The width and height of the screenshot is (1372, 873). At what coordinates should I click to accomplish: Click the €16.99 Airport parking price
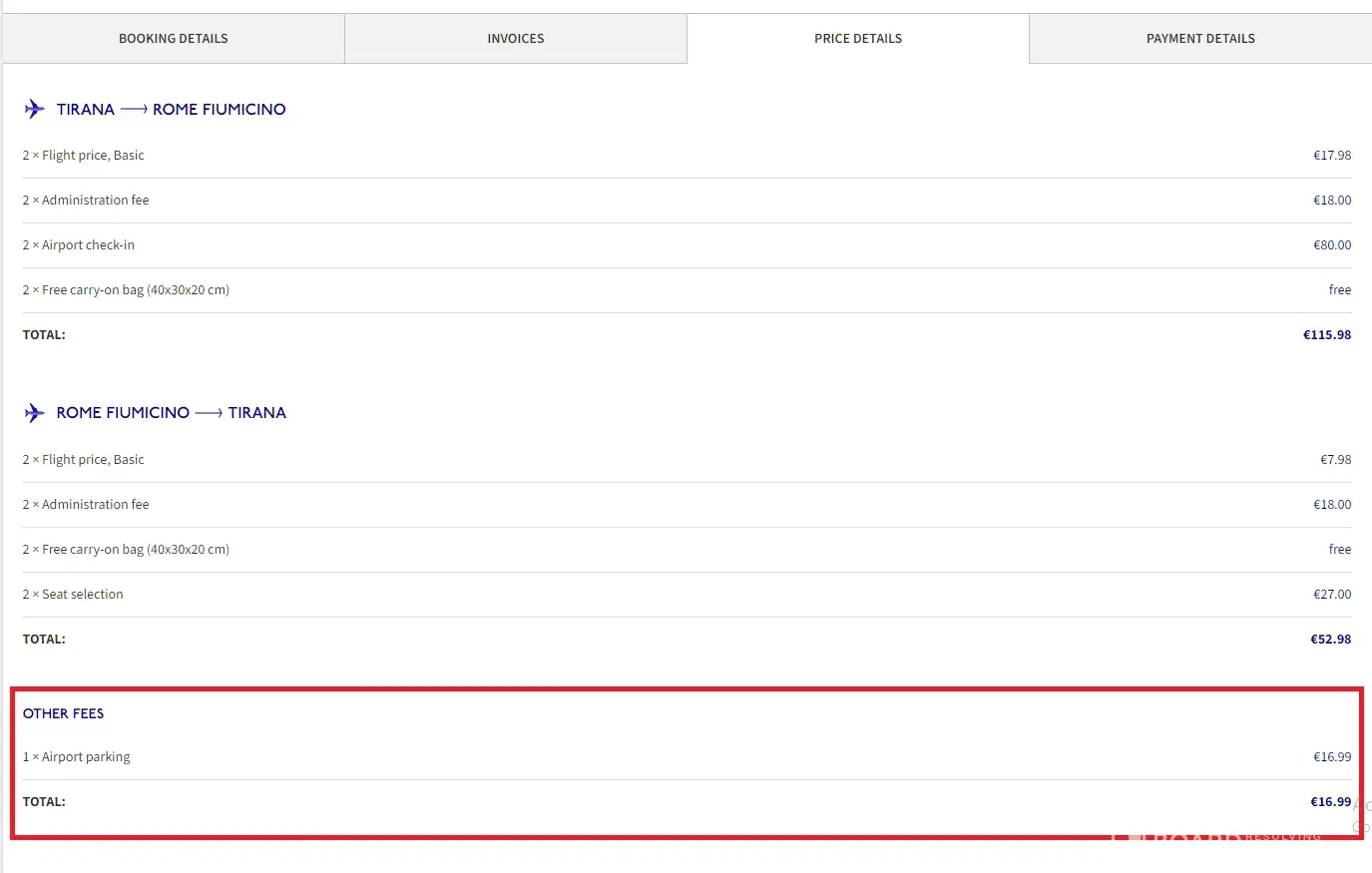click(1331, 757)
